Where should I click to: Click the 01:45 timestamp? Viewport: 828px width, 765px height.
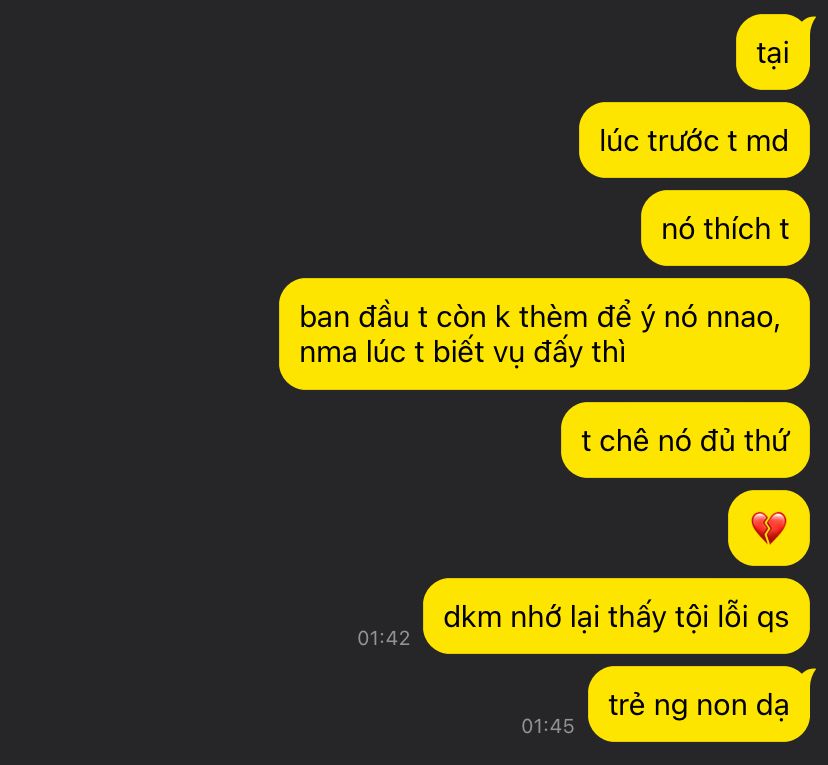coord(548,726)
